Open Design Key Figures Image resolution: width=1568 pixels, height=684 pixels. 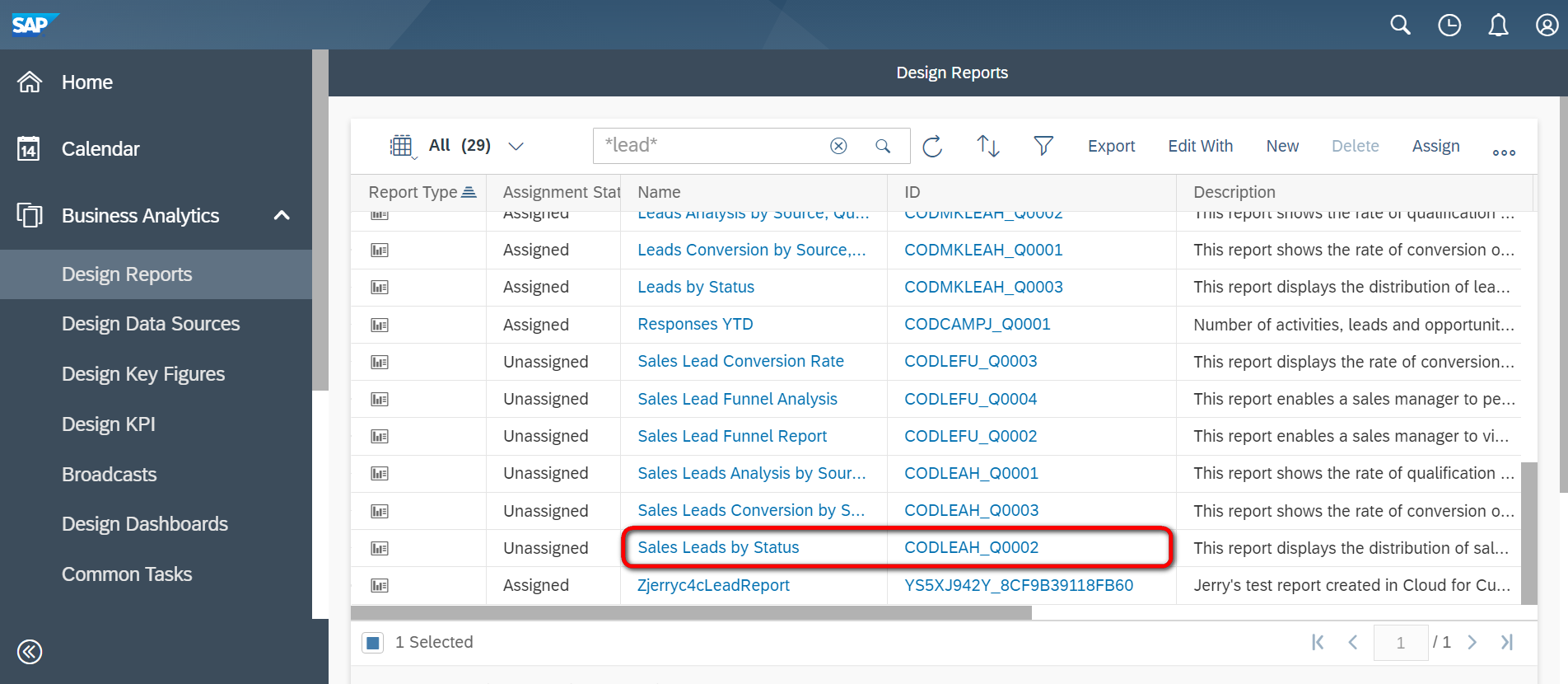click(143, 373)
